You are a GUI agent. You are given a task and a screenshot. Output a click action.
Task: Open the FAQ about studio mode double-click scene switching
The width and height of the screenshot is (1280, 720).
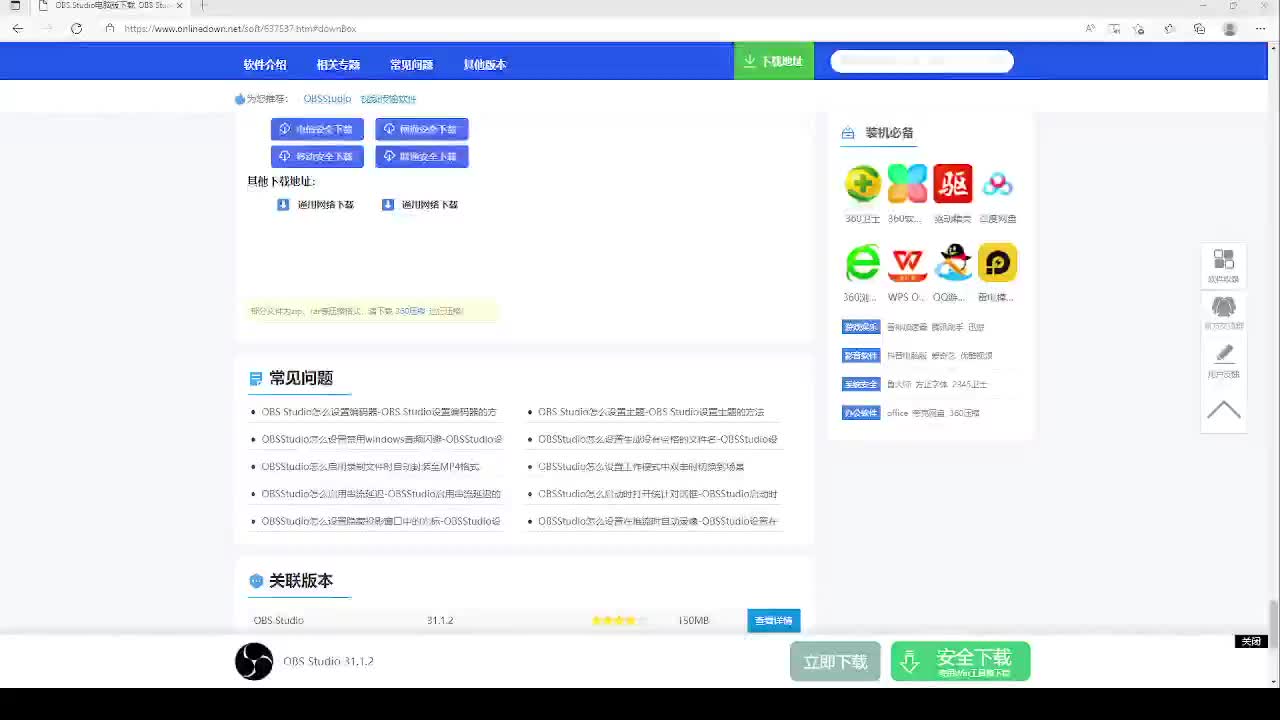641,467
